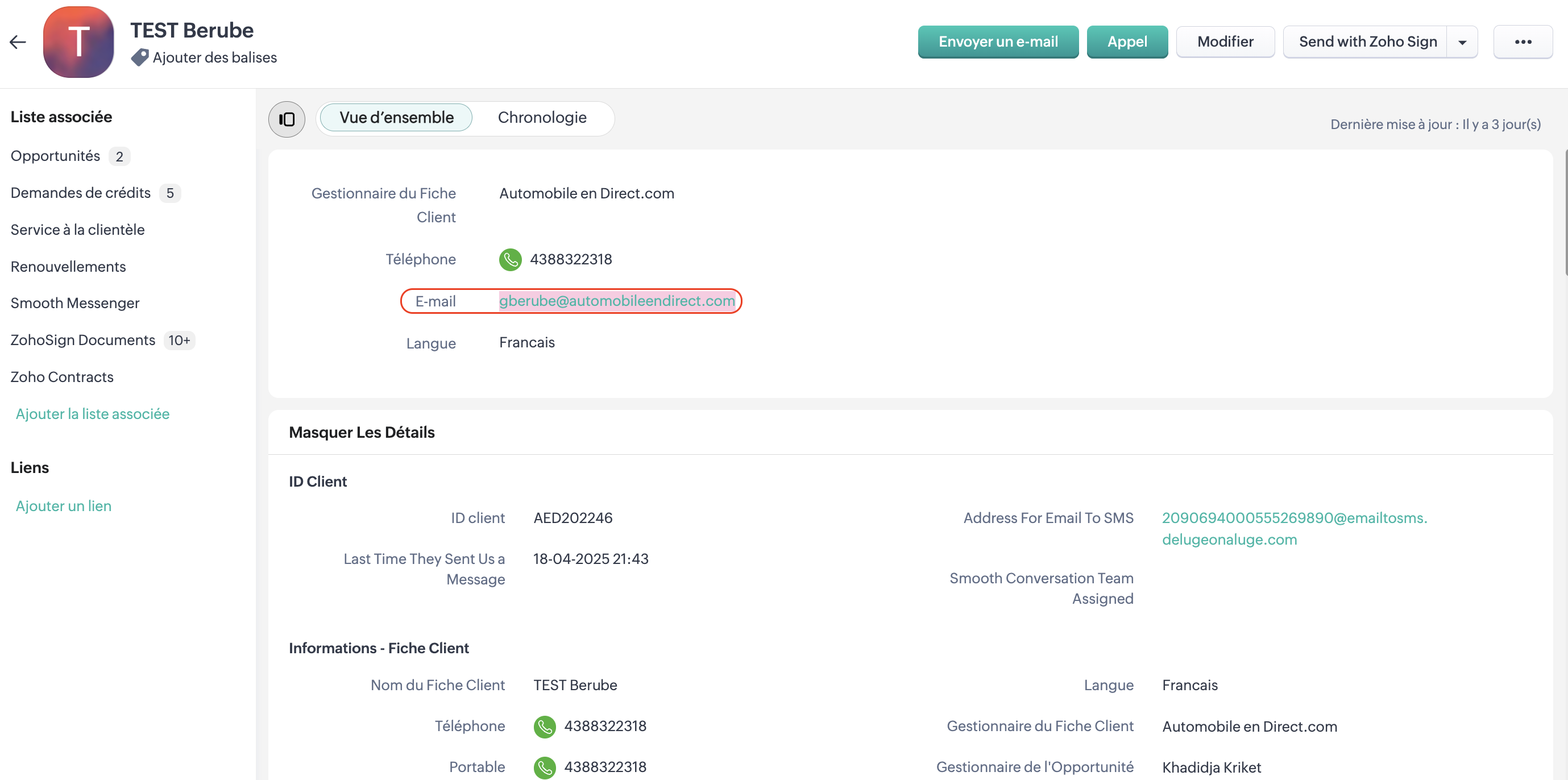Toggle the related list sidebar panel icon
The image size is (1568, 780).
click(287, 119)
